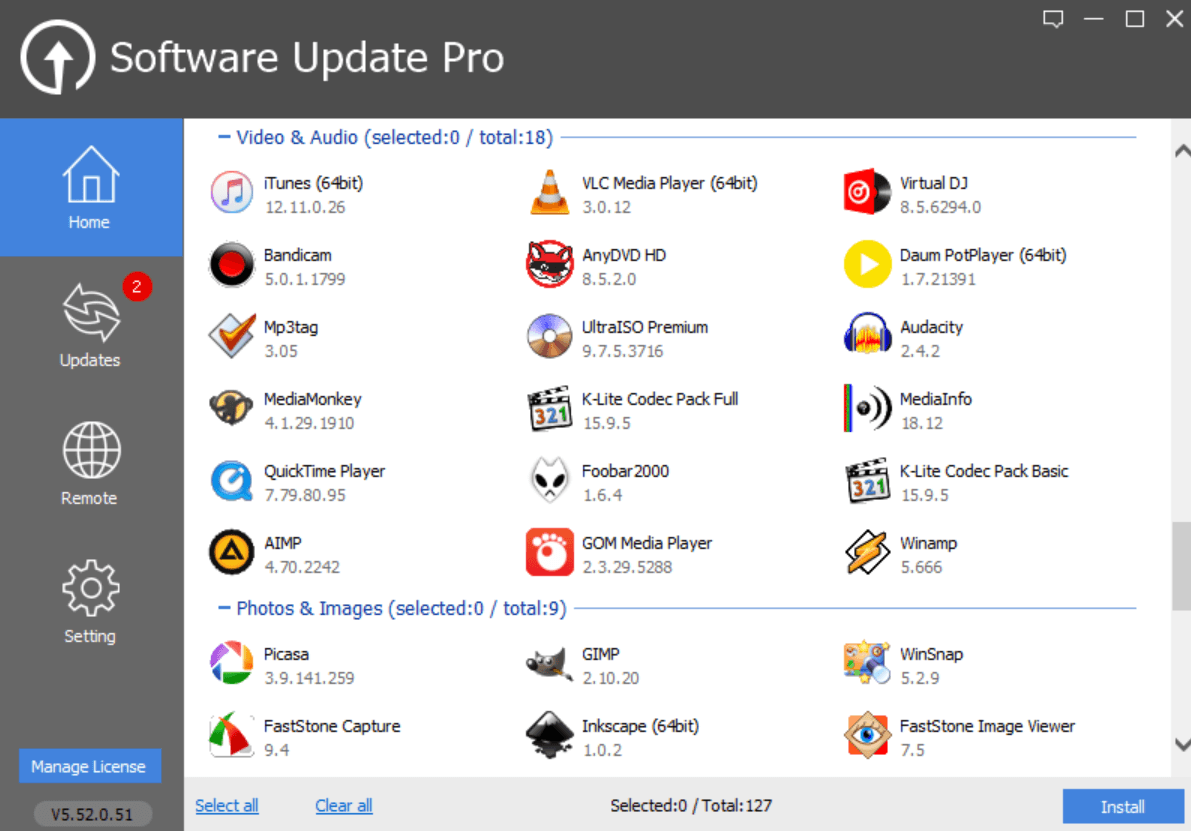The width and height of the screenshot is (1191, 831).
Task: Open the Setting panel
Action: 89,600
